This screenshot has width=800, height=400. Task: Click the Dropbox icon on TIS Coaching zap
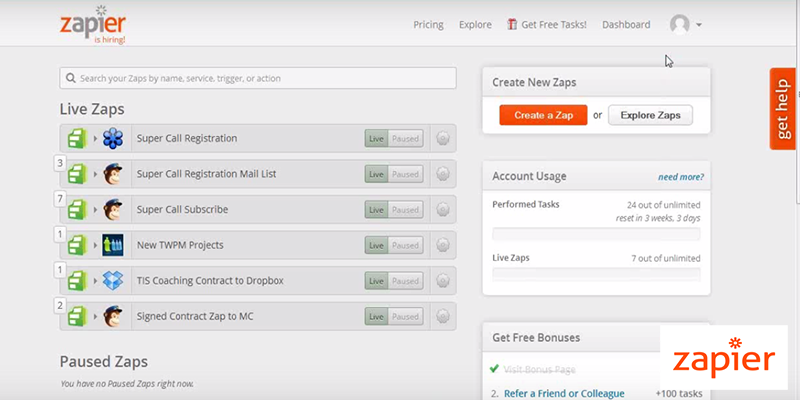[x=113, y=281]
